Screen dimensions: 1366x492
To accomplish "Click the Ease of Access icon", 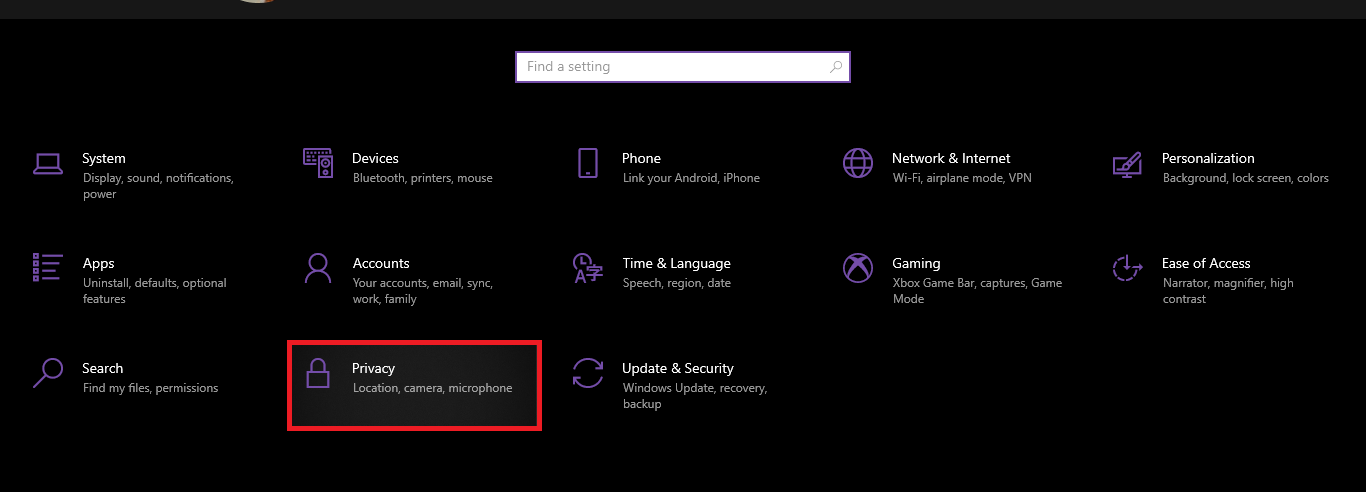I will [x=1127, y=268].
